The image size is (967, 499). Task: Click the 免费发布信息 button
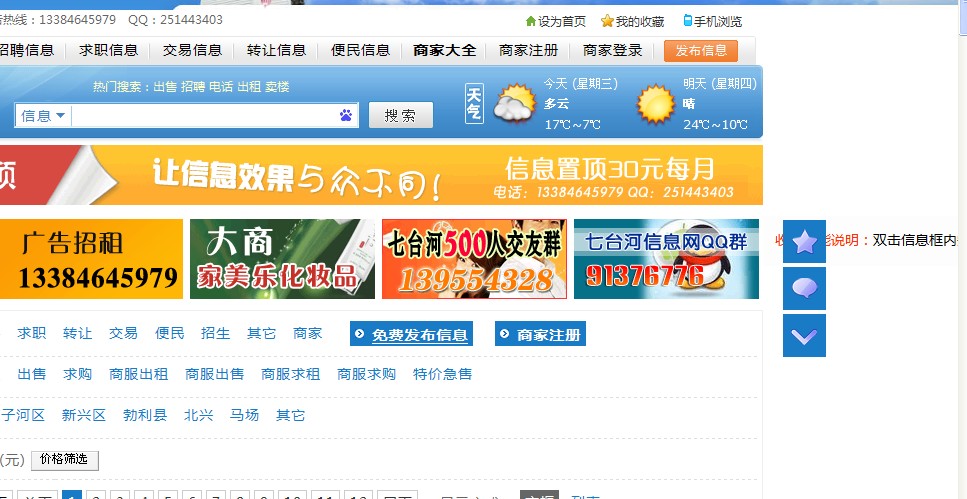point(411,335)
